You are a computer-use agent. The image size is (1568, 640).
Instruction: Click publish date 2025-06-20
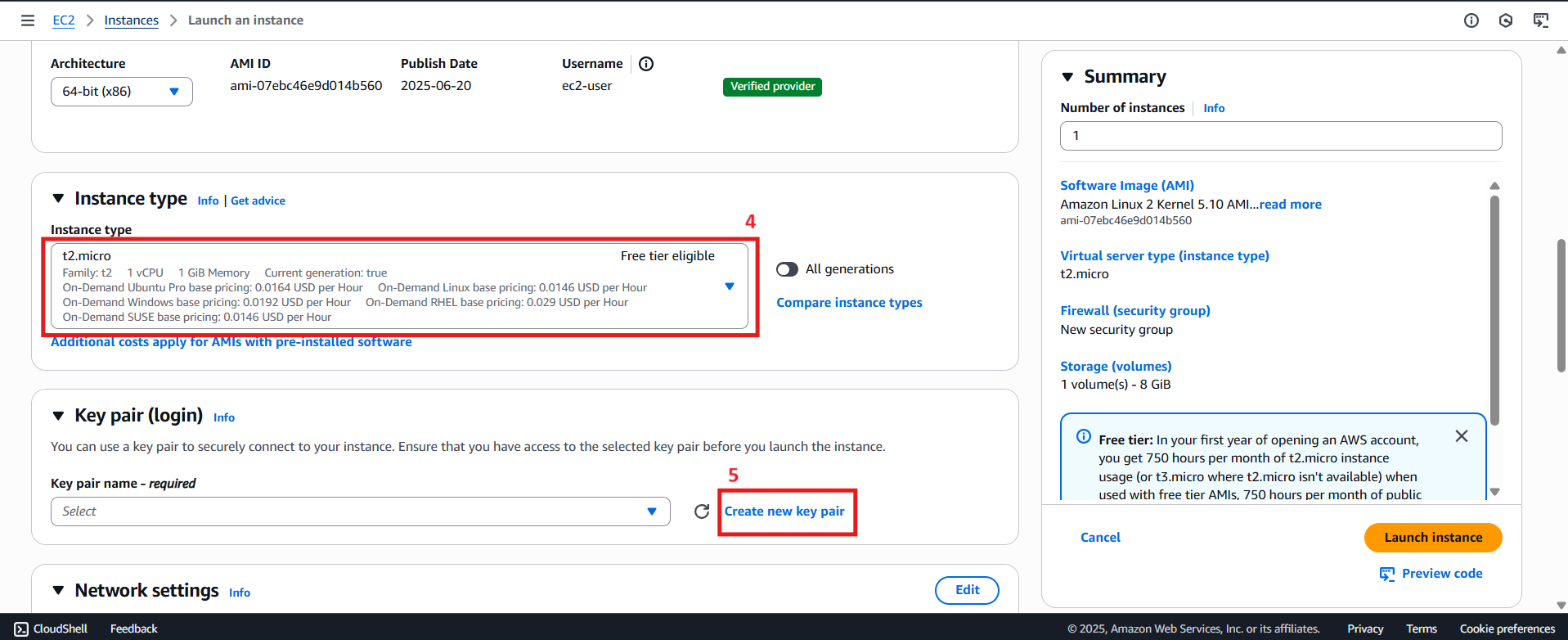(436, 86)
